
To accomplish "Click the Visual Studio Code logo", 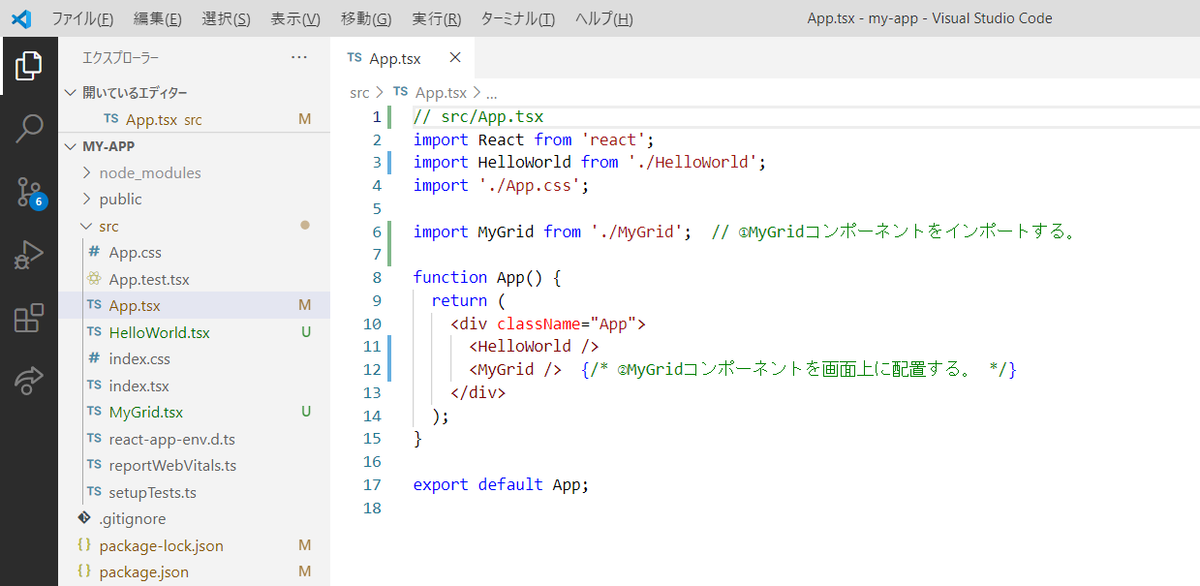I will click(x=21, y=17).
